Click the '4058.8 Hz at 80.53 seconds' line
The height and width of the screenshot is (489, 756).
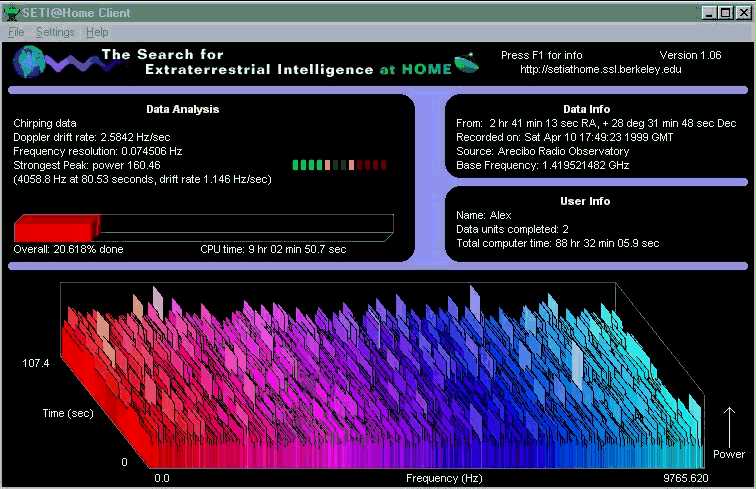(x=142, y=179)
